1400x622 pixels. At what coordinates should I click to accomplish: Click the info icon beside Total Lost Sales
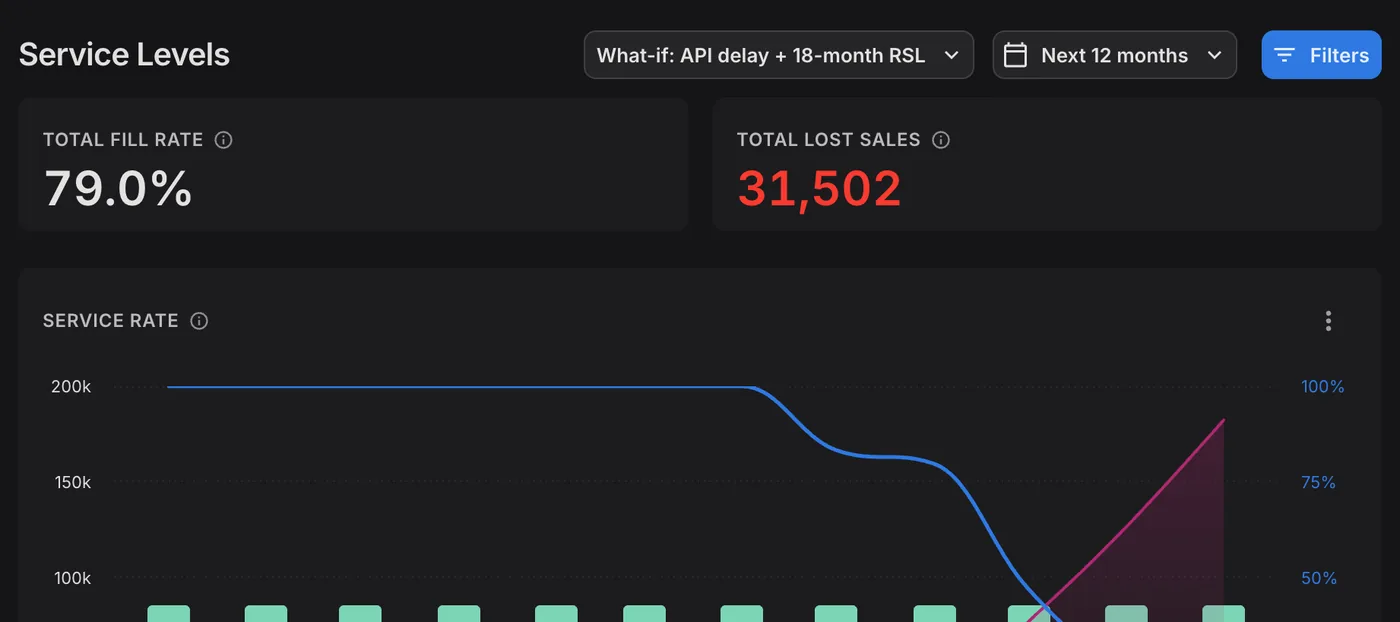(x=941, y=140)
